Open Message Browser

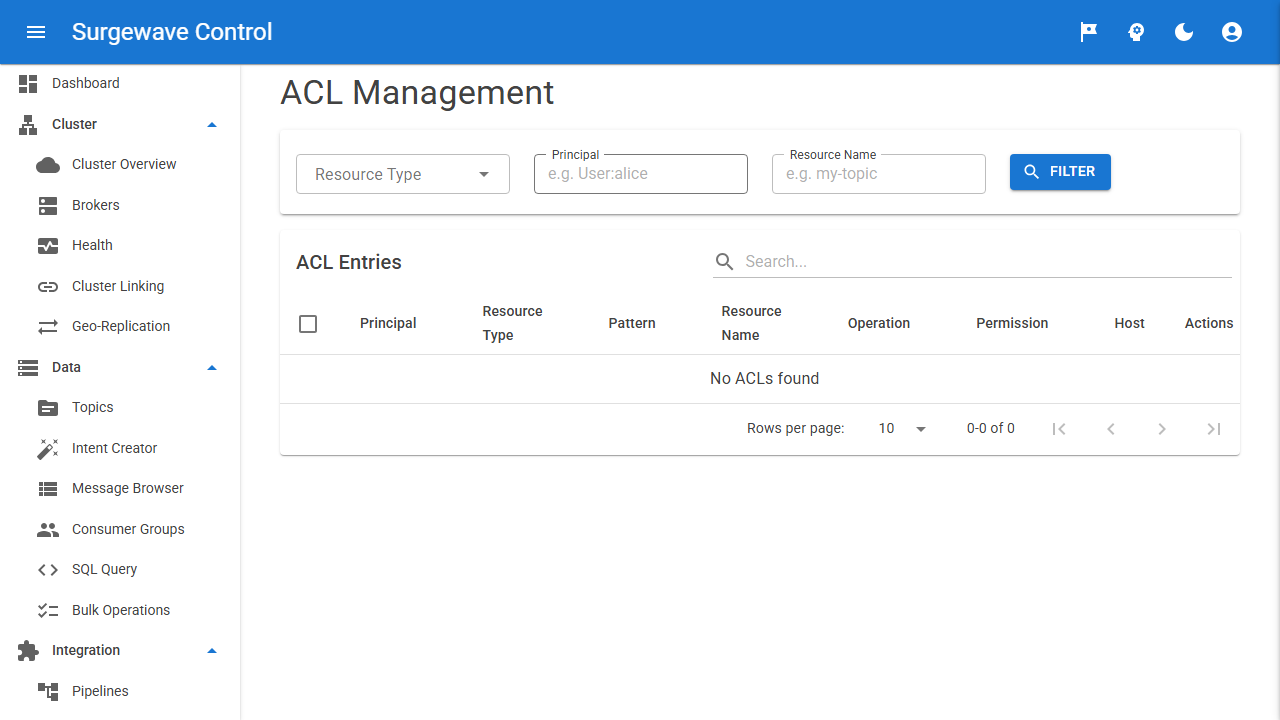120,488
